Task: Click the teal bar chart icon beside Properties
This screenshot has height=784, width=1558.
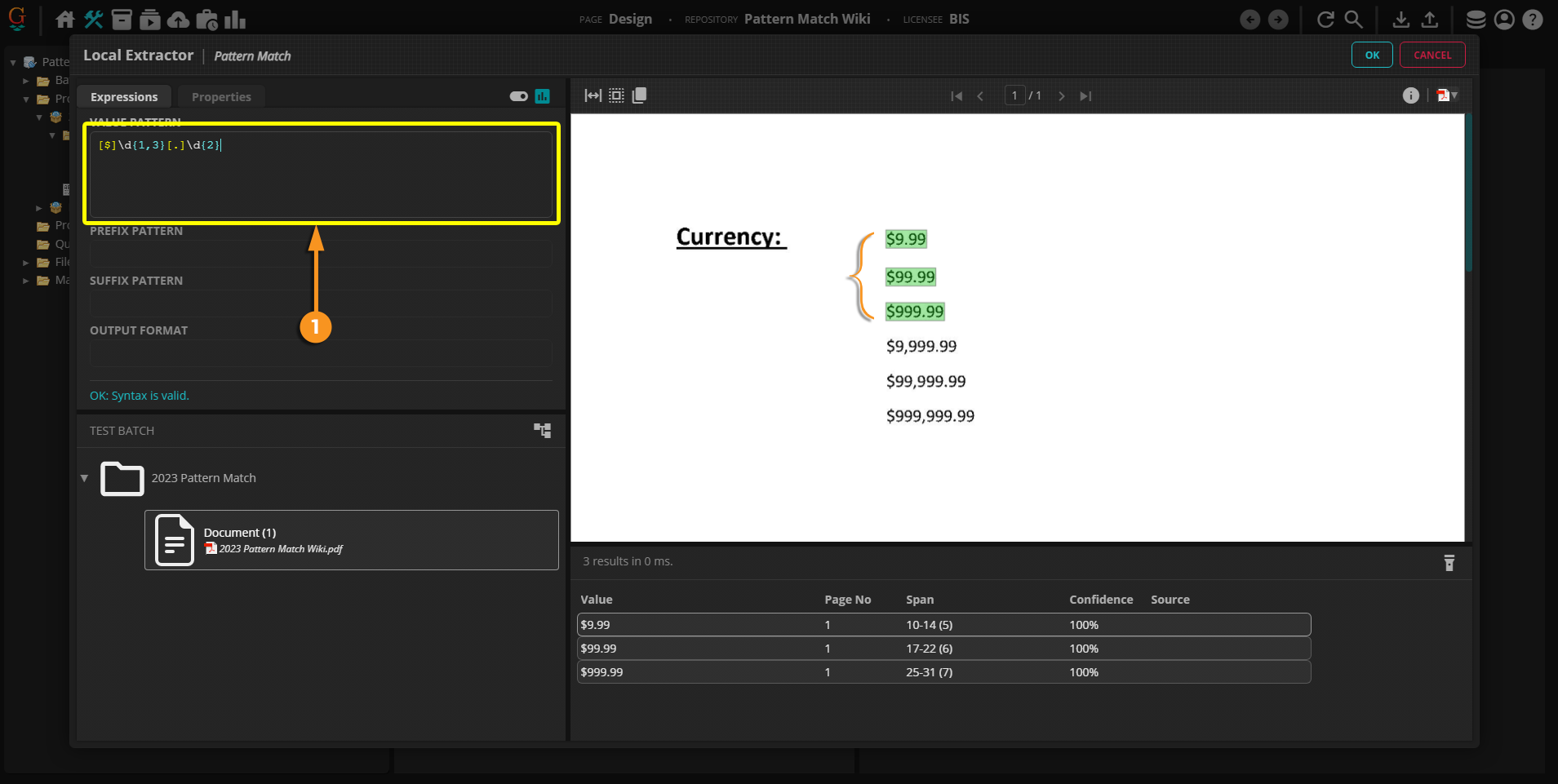Action: (x=542, y=96)
